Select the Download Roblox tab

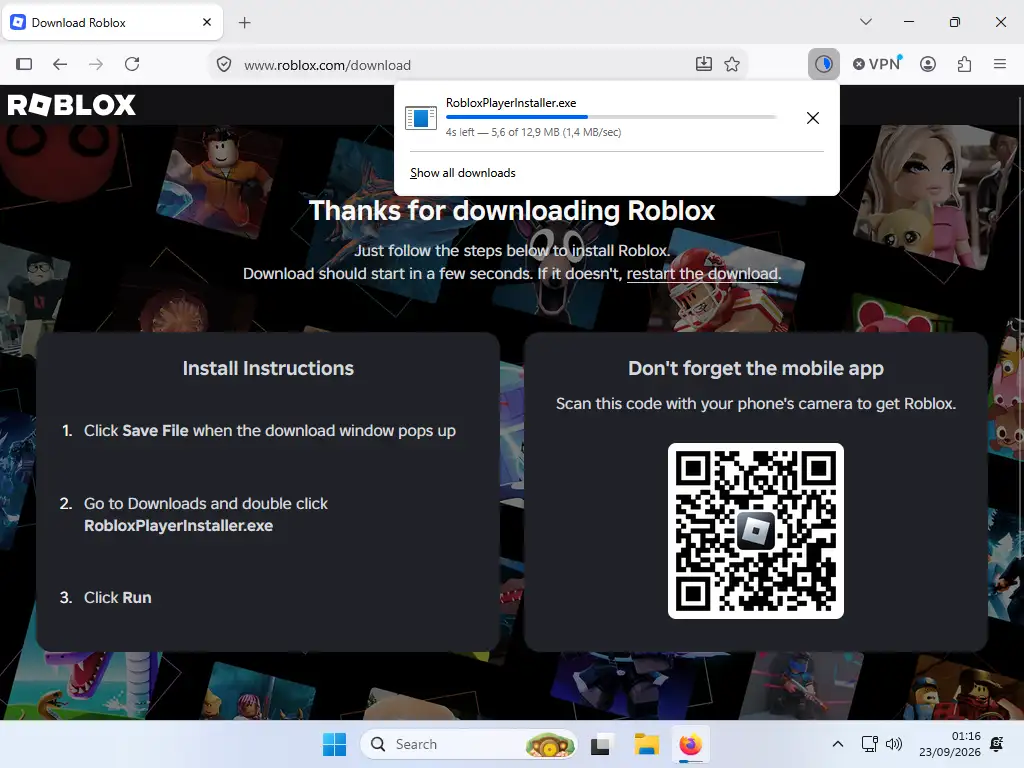coord(112,23)
